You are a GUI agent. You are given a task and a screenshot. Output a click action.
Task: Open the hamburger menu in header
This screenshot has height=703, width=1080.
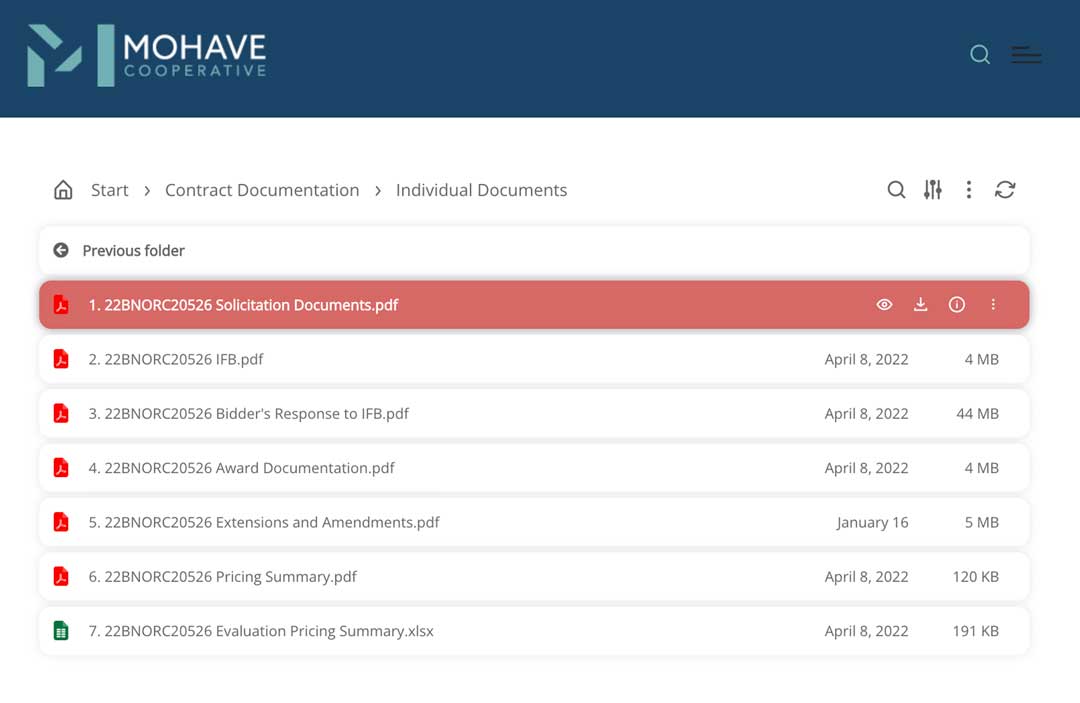1026,54
